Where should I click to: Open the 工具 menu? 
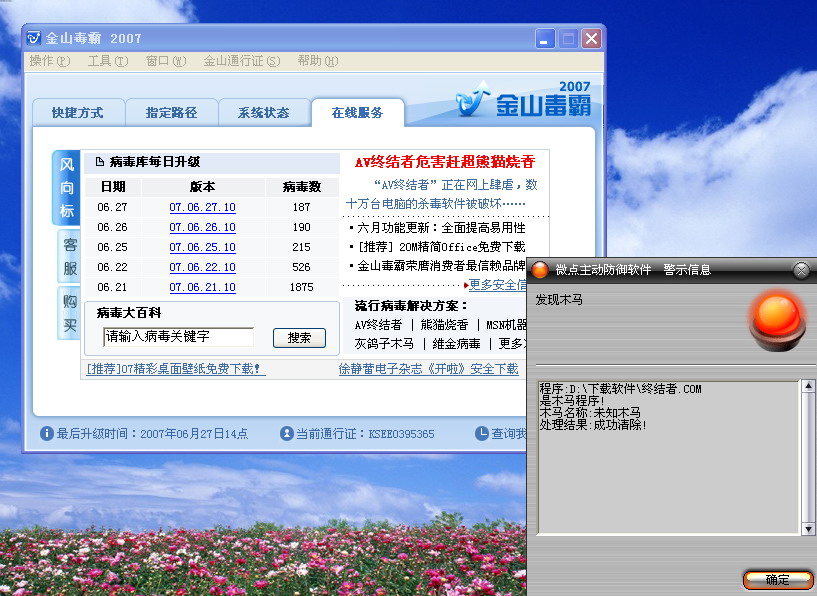click(x=108, y=61)
